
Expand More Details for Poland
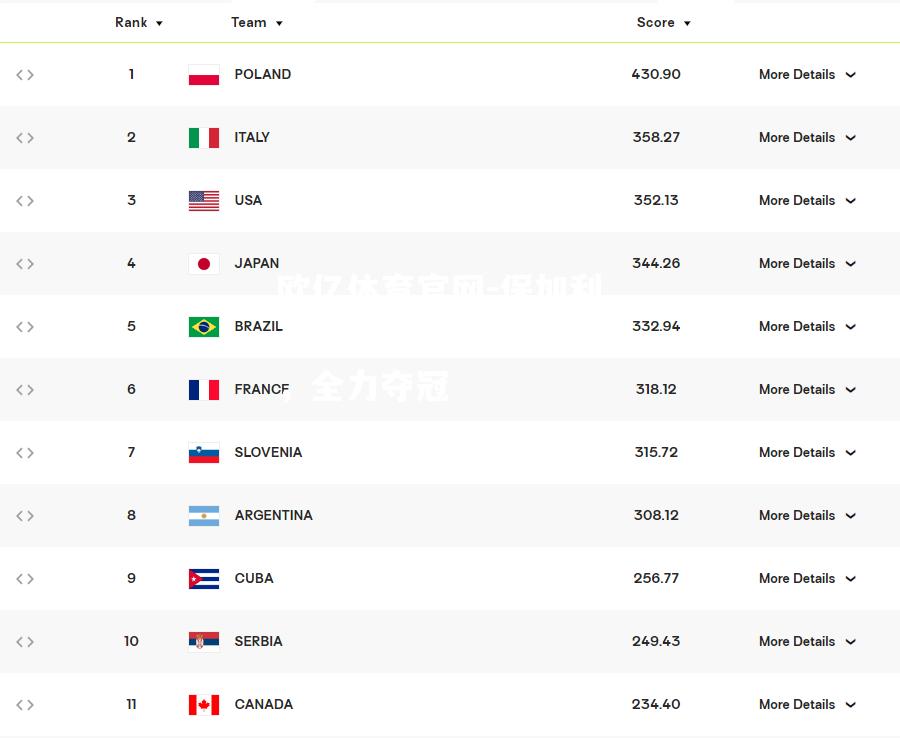click(x=808, y=75)
